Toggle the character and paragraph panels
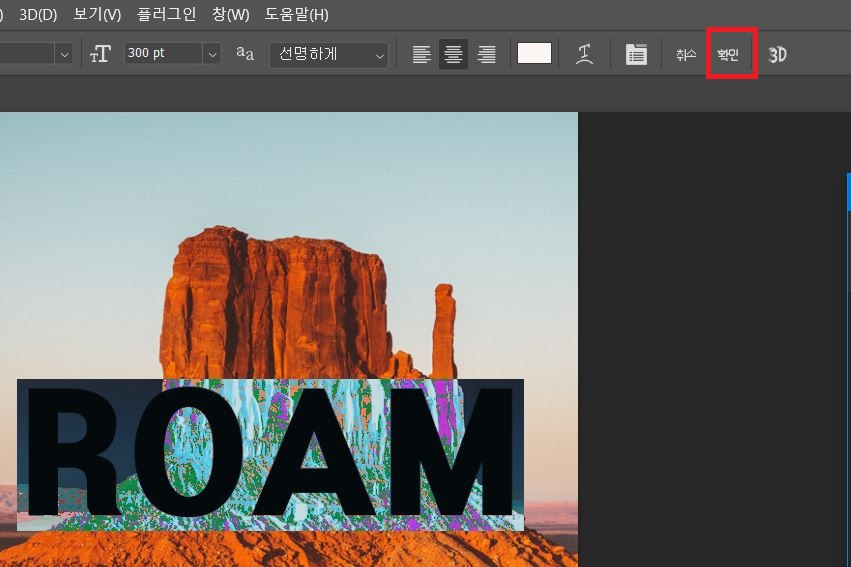The height and width of the screenshot is (567, 851). point(636,54)
